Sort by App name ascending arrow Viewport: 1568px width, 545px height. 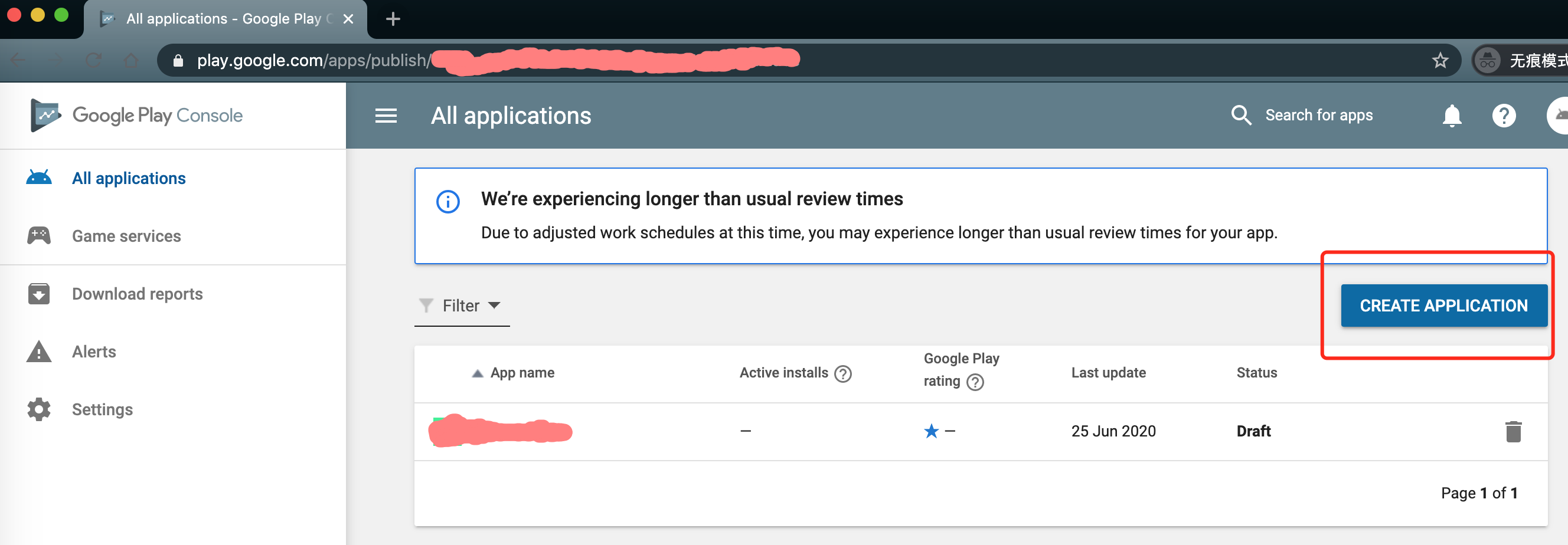[476, 373]
